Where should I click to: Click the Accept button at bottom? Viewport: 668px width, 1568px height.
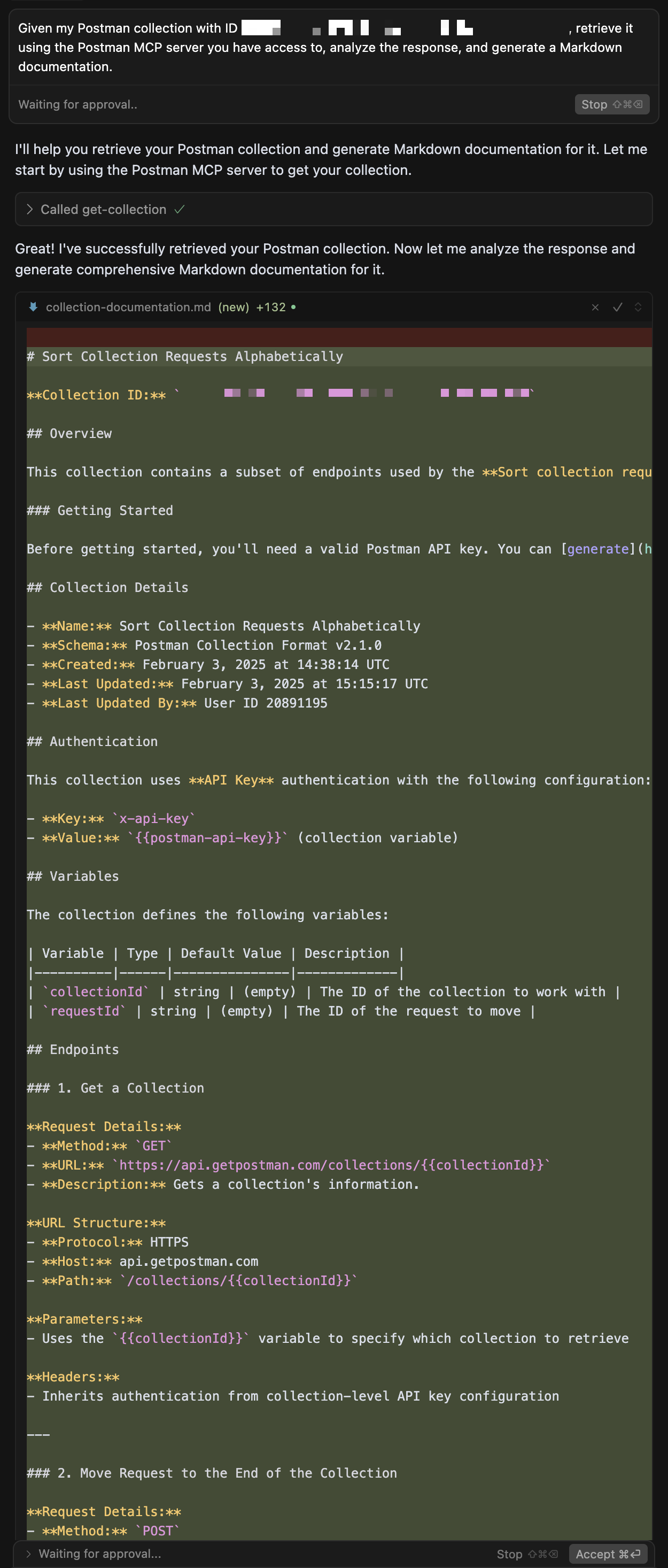(607, 1554)
